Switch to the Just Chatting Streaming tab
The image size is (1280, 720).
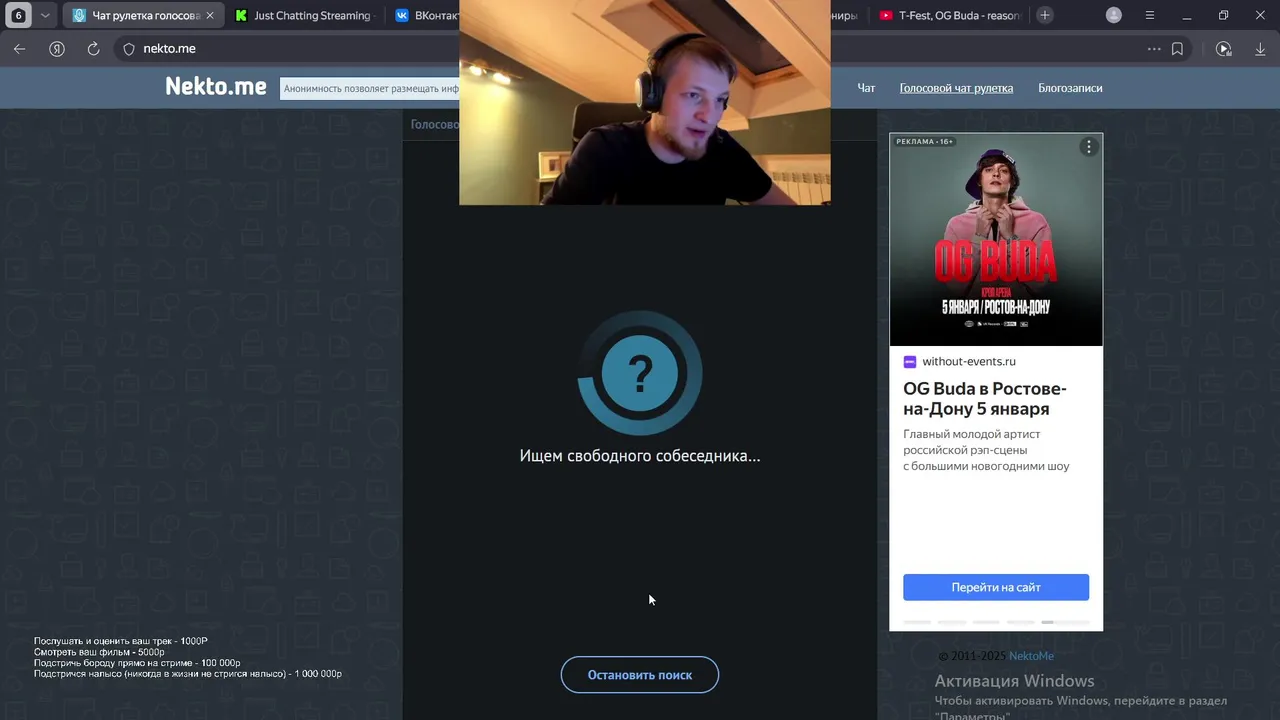304,16
